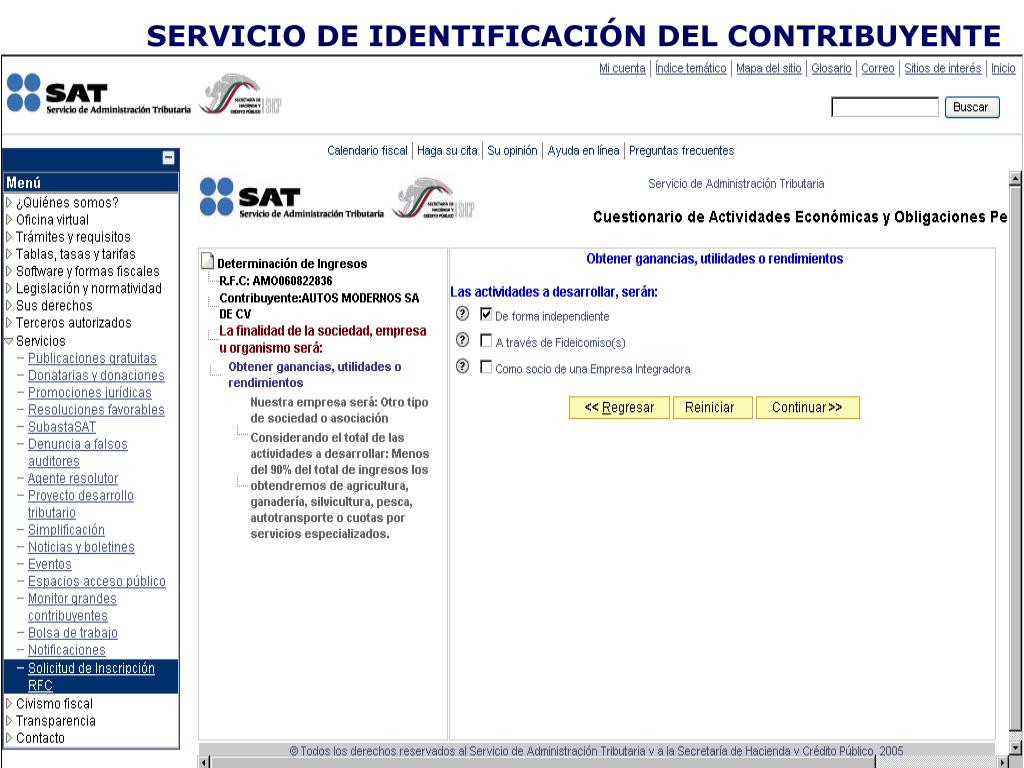Screen dimensions: 1024x768
Task: Expand ¿Quiénes somos? menu item
Action: pyautogui.click(x=9, y=202)
